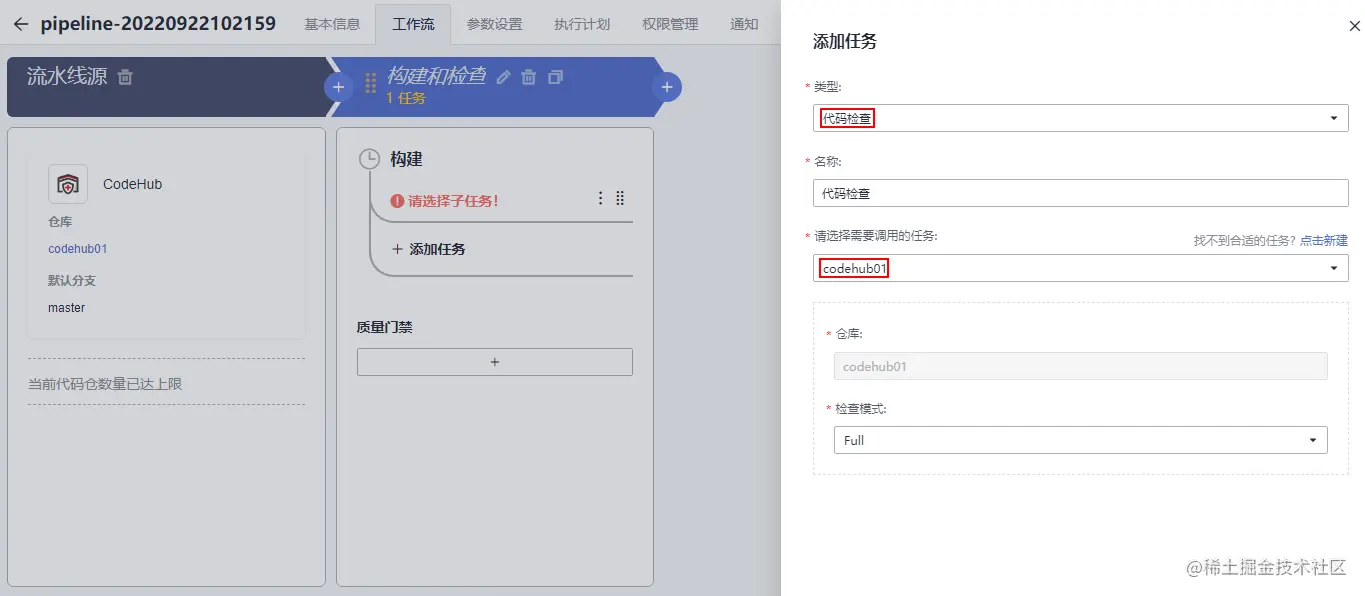The width and height of the screenshot is (1365, 596).
Task: Edit the 构建和检查 stage name with pencil
Action: pos(504,77)
